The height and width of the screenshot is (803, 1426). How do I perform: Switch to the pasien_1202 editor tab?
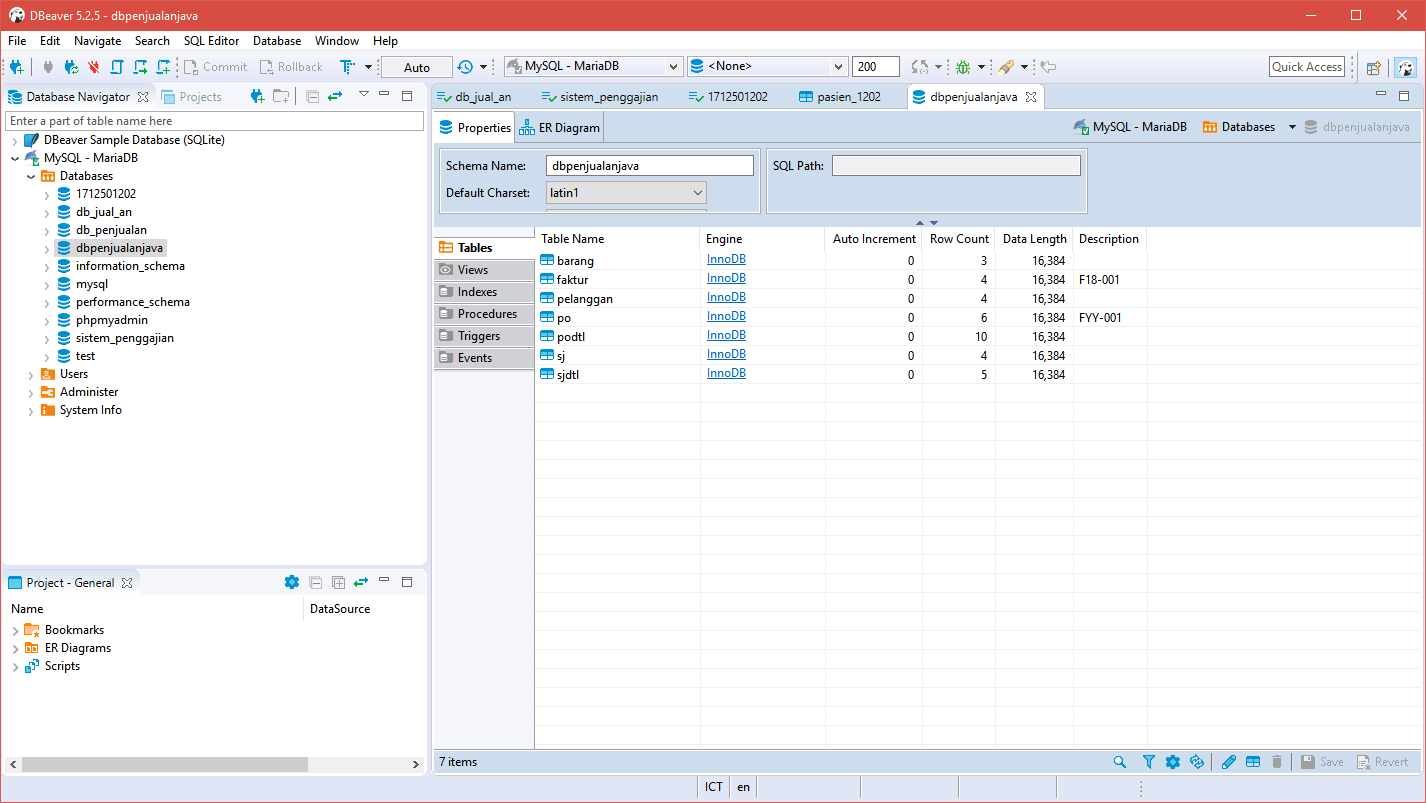841,97
